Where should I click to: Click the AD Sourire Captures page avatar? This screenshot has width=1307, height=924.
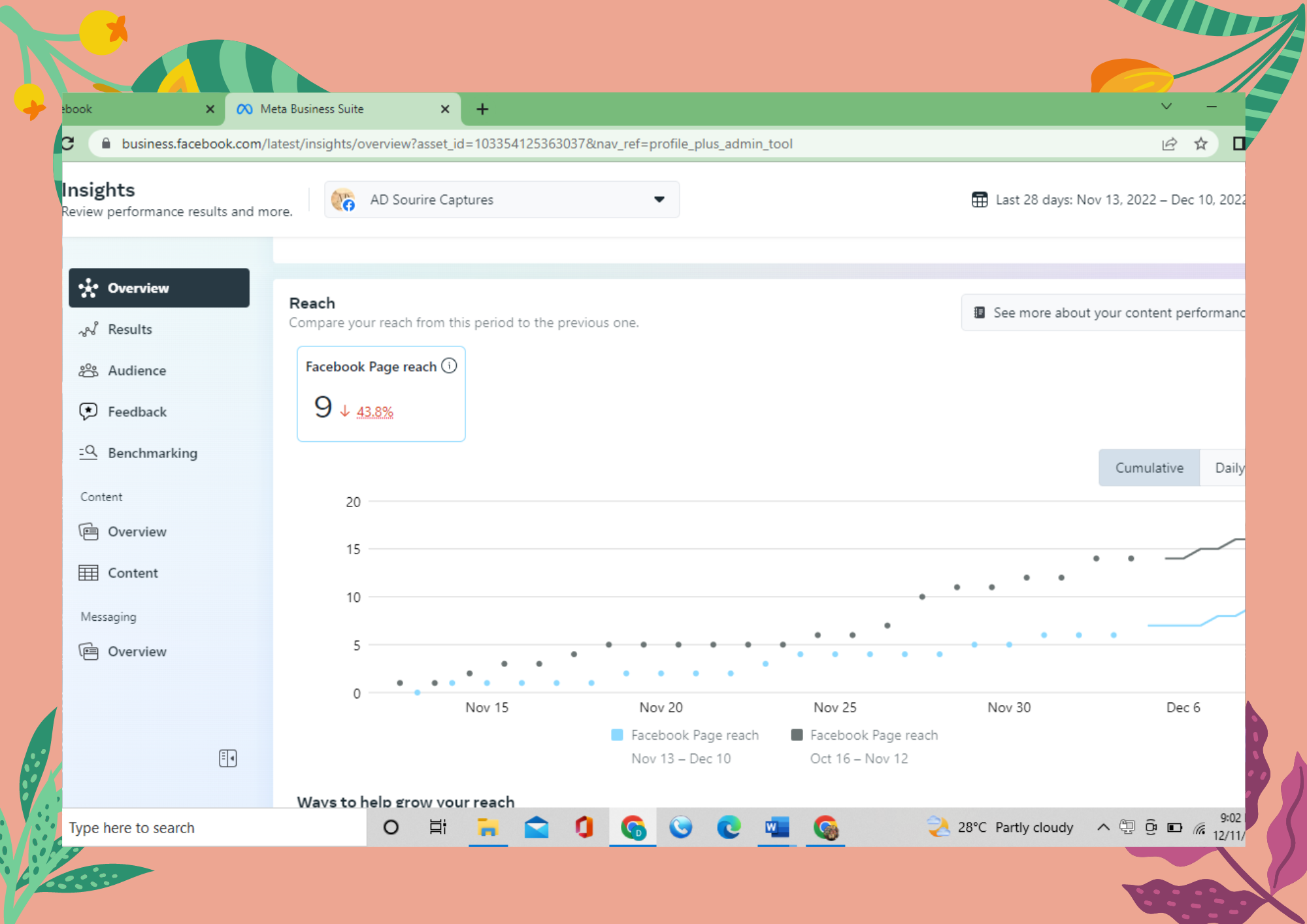click(x=343, y=199)
